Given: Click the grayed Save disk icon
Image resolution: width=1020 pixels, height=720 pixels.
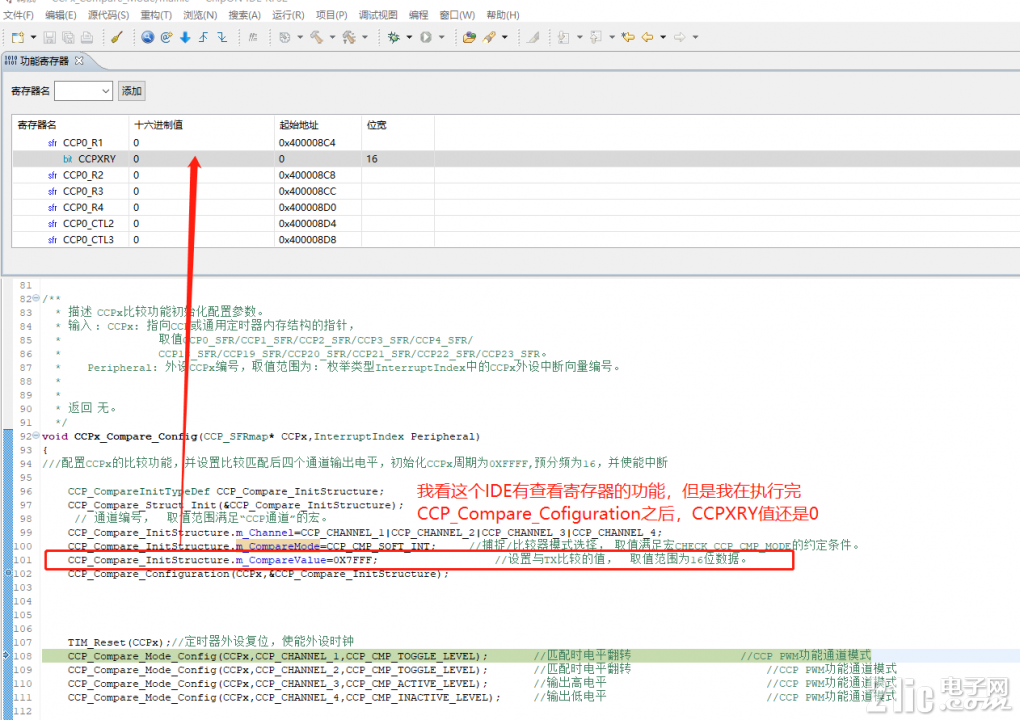Looking at the screenshot, I should [50, 38].
